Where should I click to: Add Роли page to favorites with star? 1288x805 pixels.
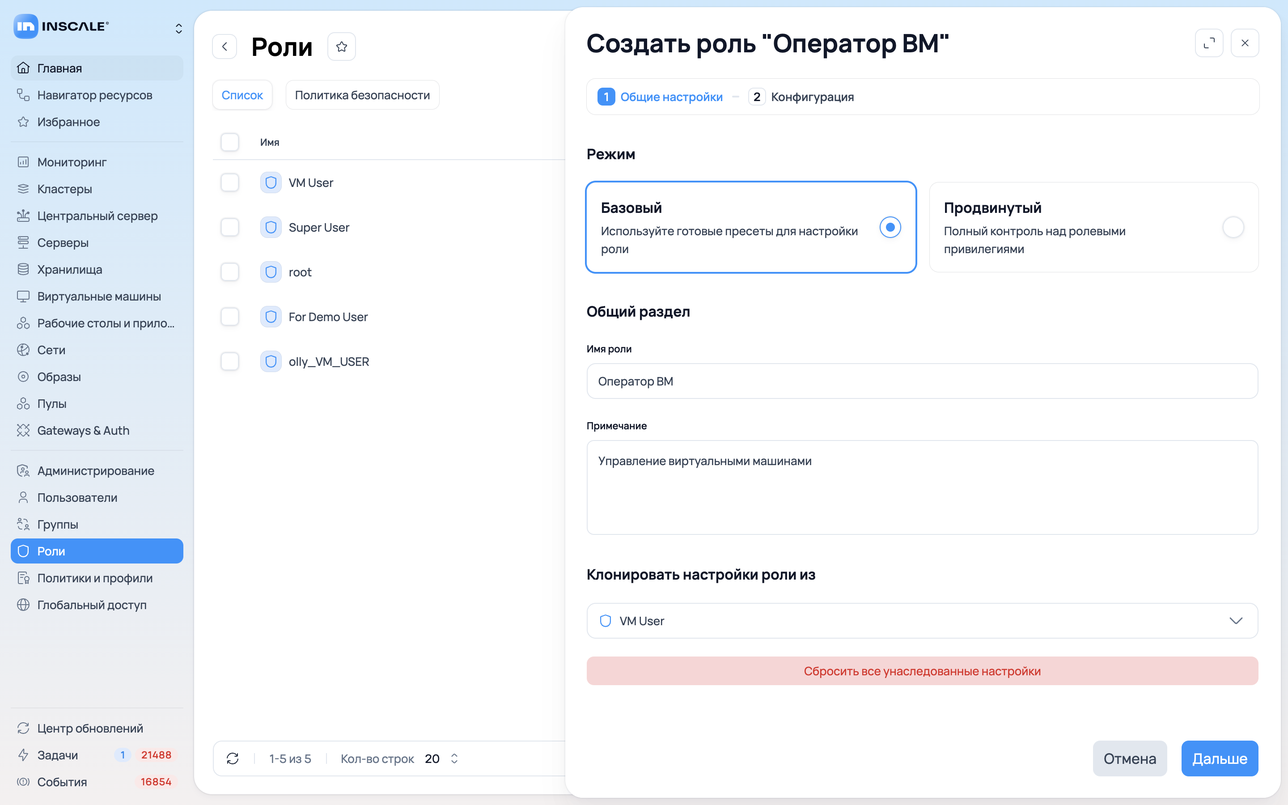[342, 47]
